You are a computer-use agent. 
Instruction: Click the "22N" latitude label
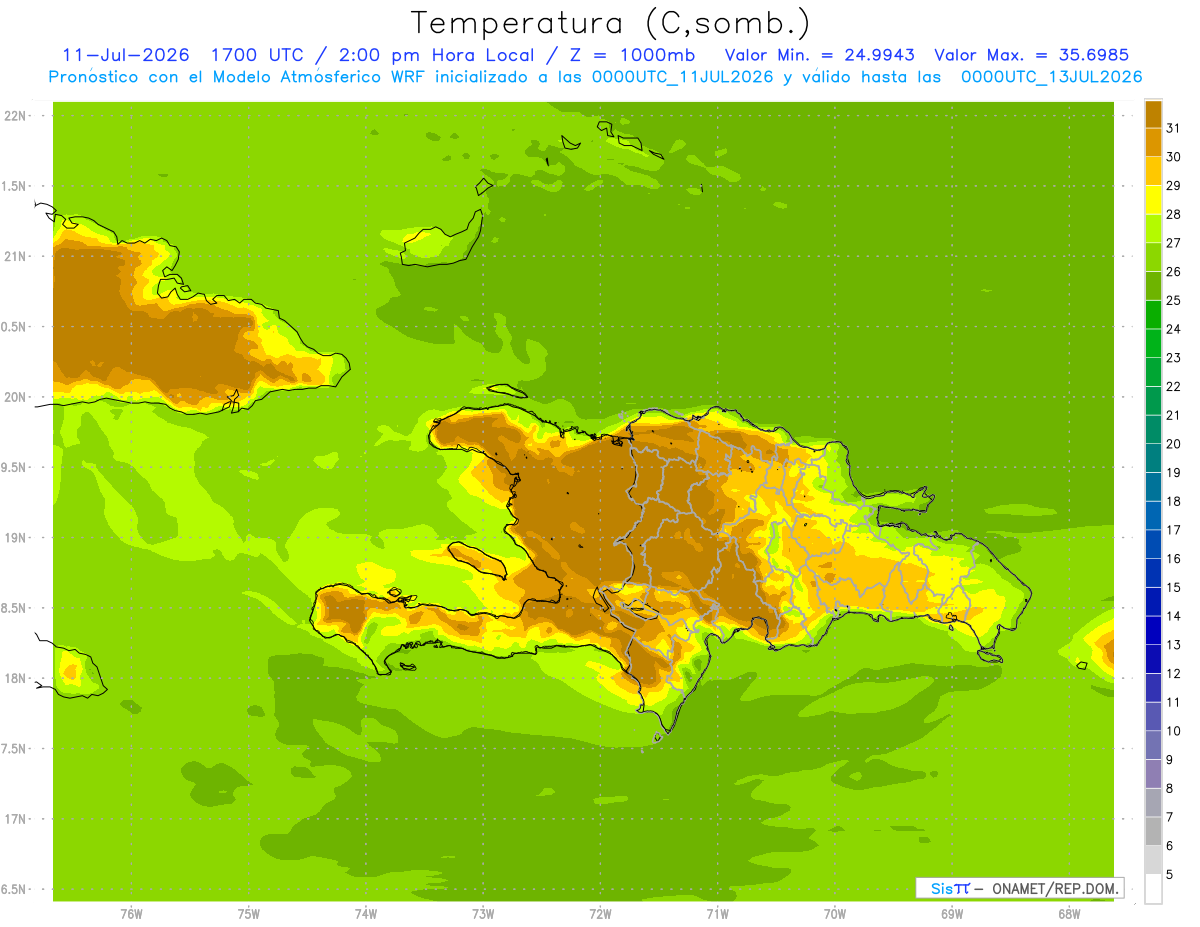(14, 116)
